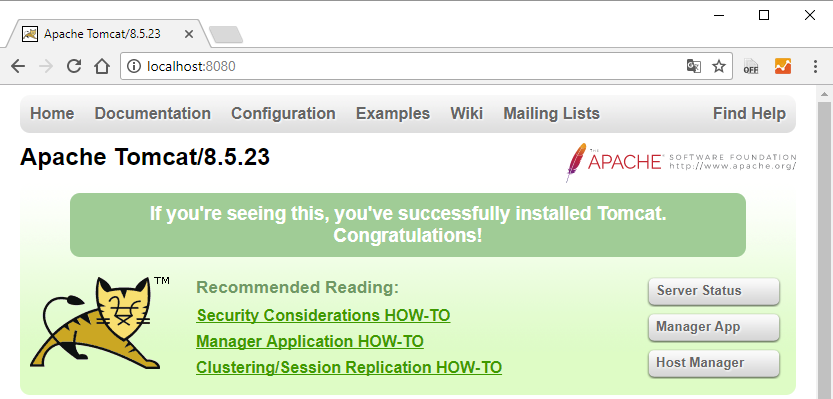Viewport: 833px width, 399px height.
Task: Open Find Help link
Action: [x=749, y=114]
